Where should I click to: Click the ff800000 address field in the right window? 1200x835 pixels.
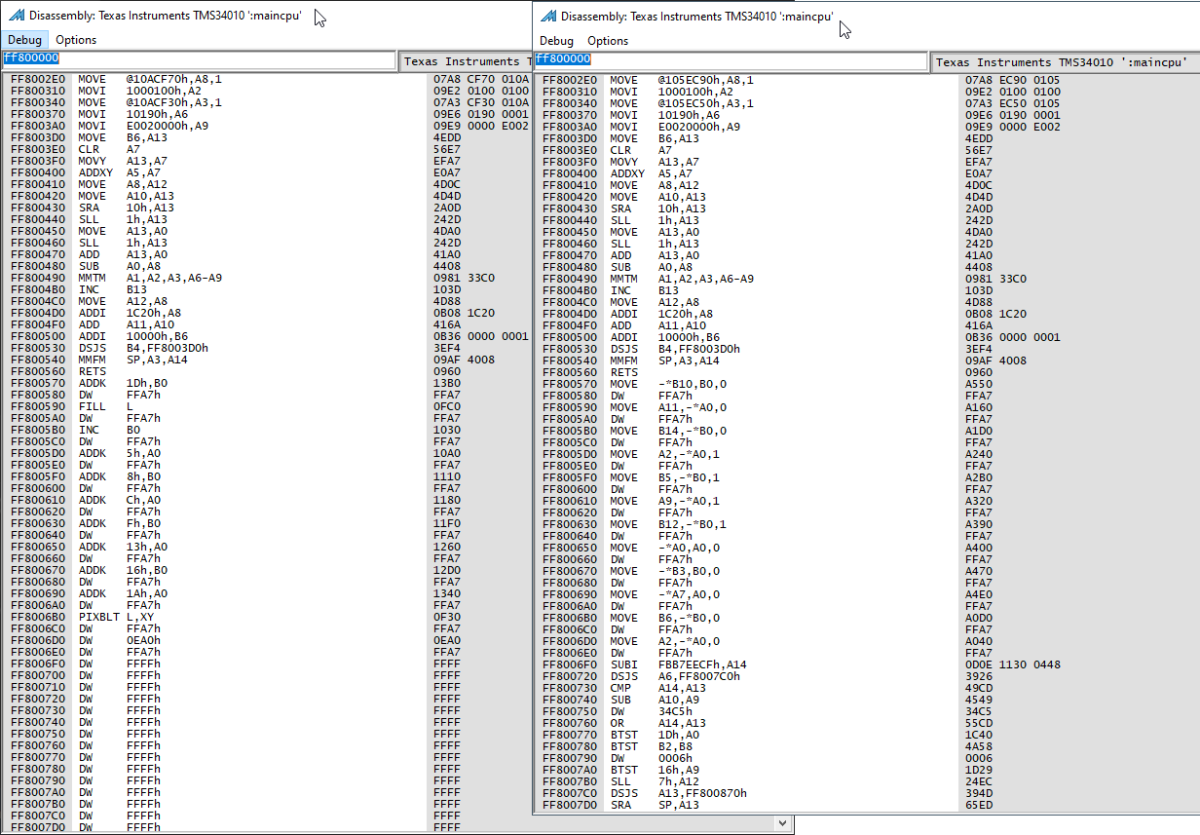730,61
